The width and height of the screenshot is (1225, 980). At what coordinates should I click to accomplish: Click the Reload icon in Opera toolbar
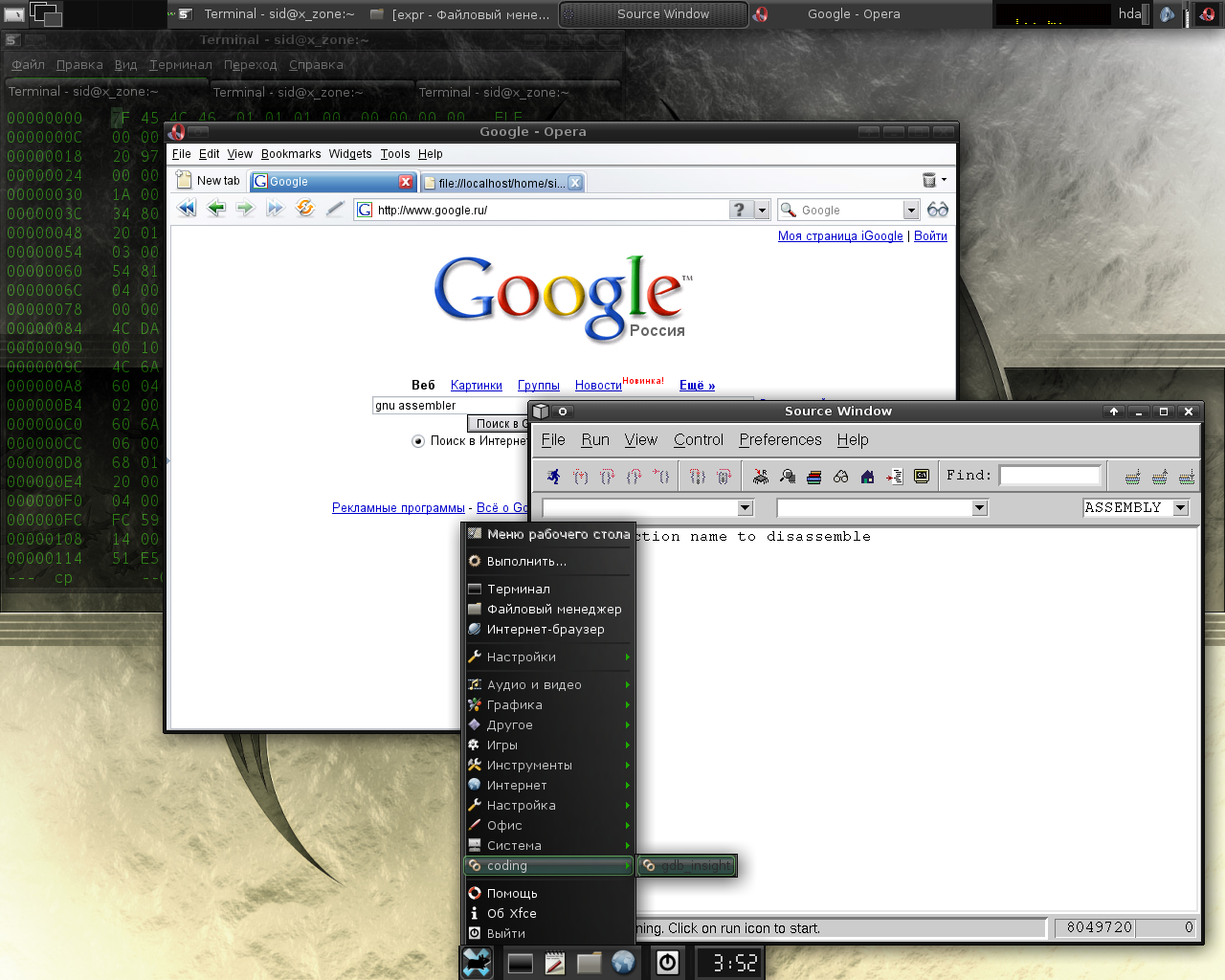305,208
